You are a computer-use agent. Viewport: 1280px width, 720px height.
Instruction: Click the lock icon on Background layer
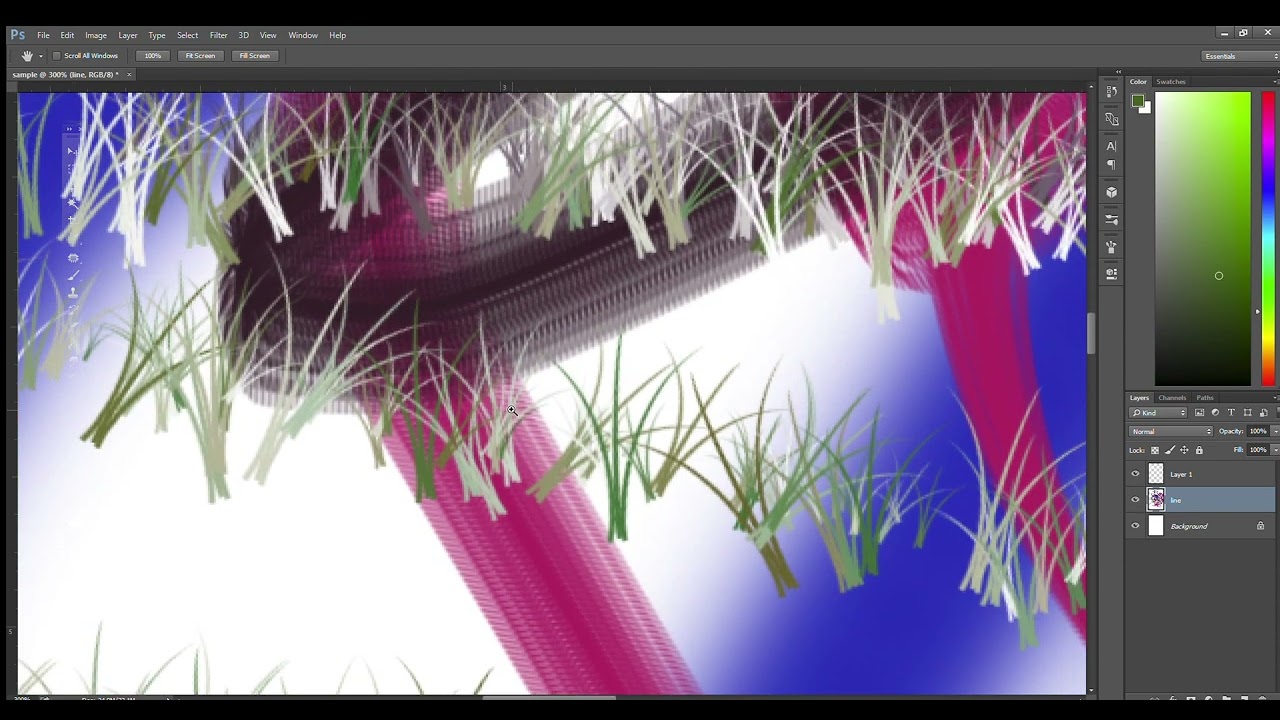[x=1260, y=526]
